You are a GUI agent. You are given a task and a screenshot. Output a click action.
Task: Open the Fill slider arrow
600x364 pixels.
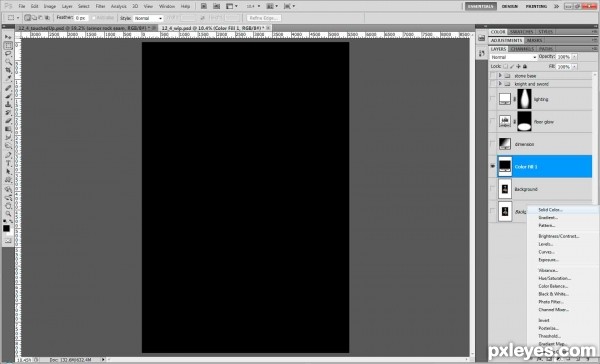(x=574, y=67)
